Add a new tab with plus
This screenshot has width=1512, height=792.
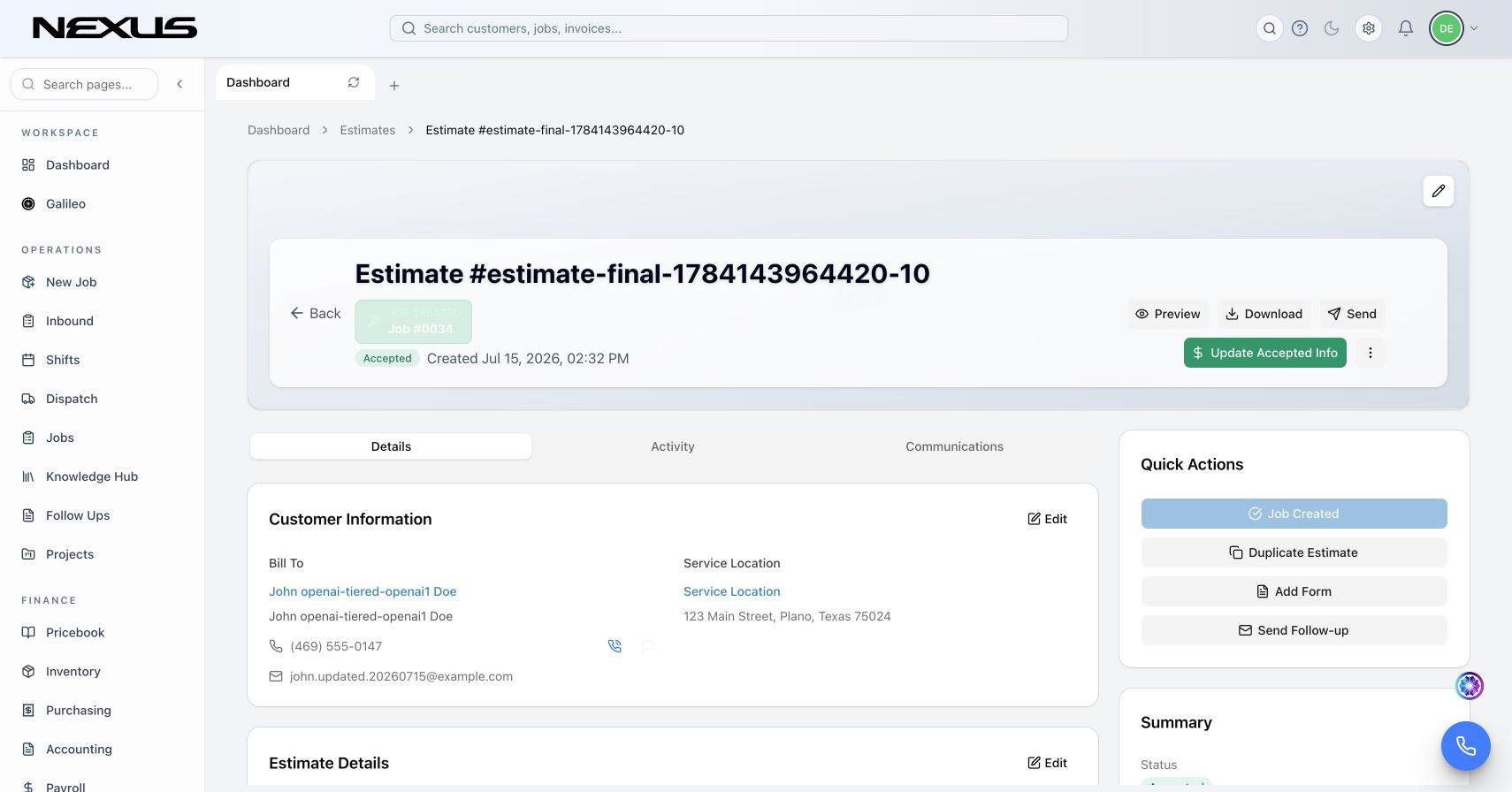pyautogui.click(x=394, y=86)
